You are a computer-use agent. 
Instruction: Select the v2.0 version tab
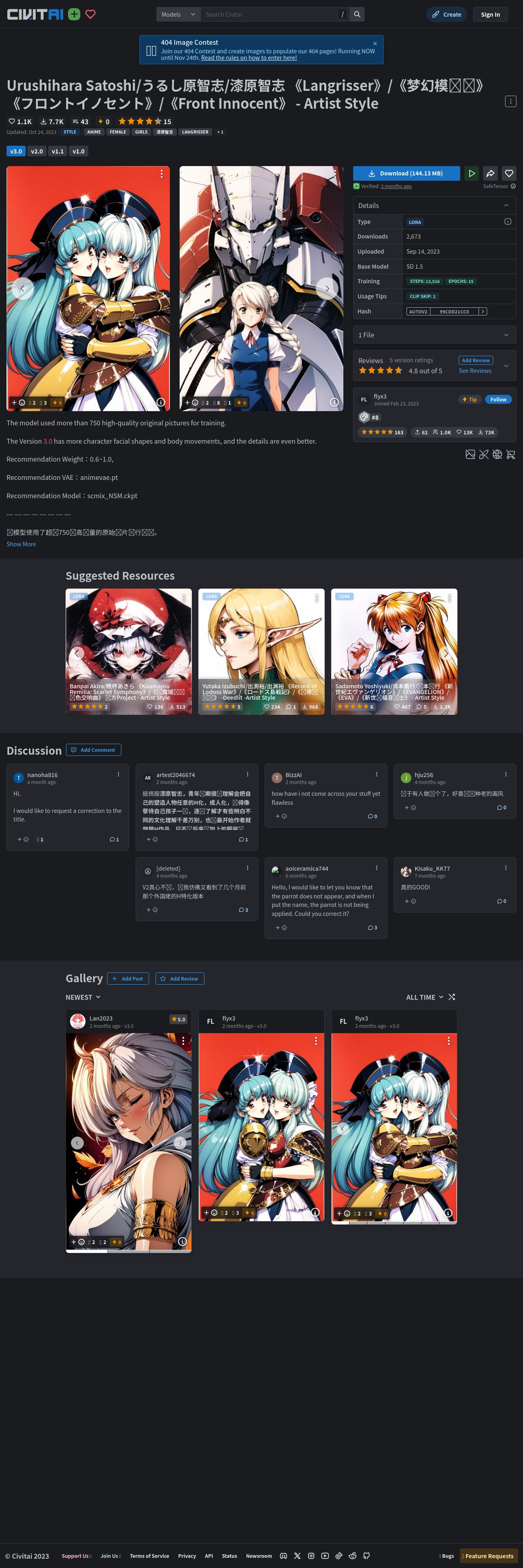click(37, 151)
